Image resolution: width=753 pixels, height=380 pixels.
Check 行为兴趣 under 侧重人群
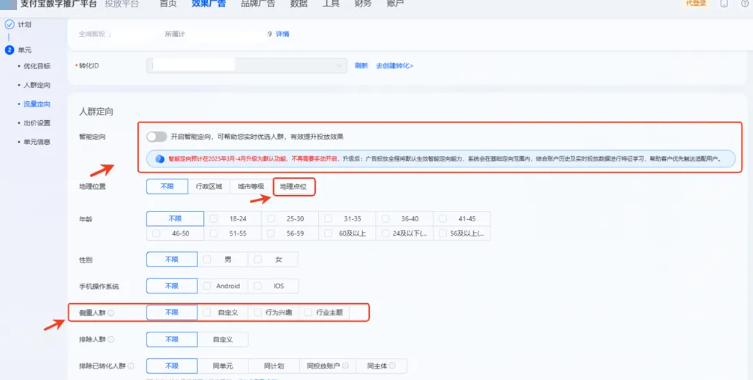point(258,312)
